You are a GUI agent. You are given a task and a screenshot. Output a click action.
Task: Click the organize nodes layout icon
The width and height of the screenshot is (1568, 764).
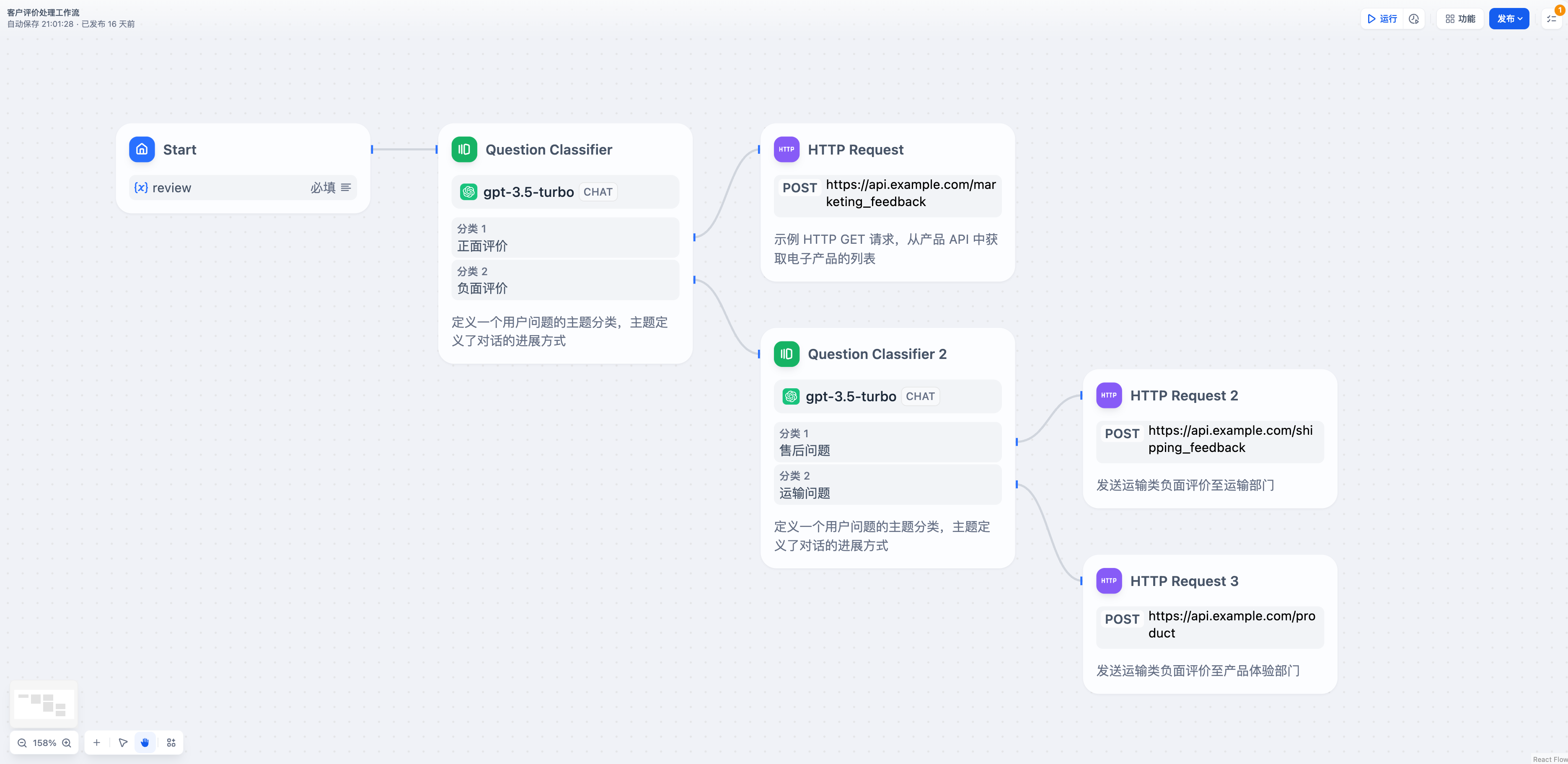[x=171, y=743]
